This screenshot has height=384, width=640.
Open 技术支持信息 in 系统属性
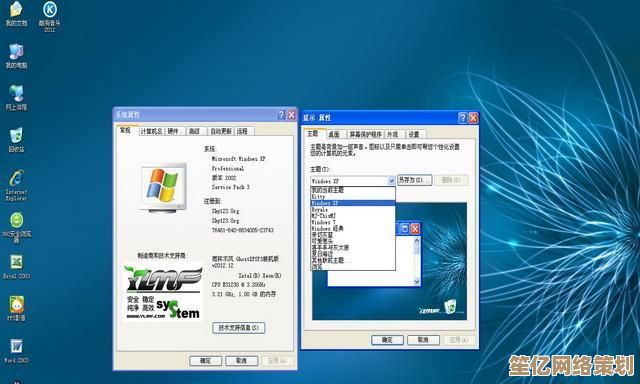coord(239,328)
